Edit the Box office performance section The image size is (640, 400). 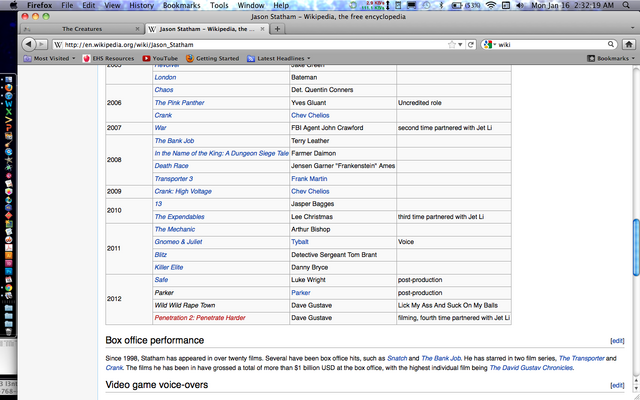point(617,341)
